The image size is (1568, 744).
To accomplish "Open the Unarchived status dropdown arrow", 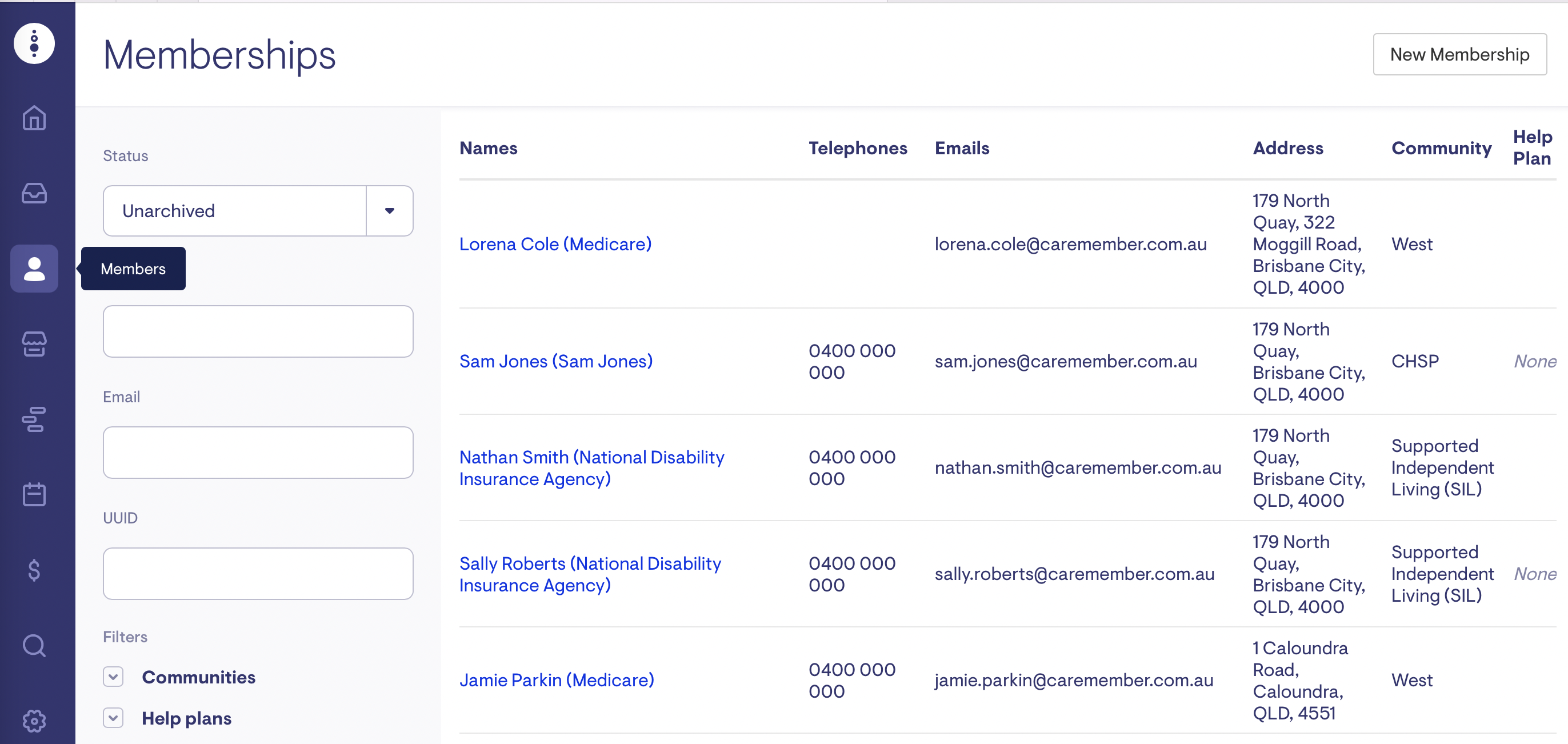I will pos(390,211).
